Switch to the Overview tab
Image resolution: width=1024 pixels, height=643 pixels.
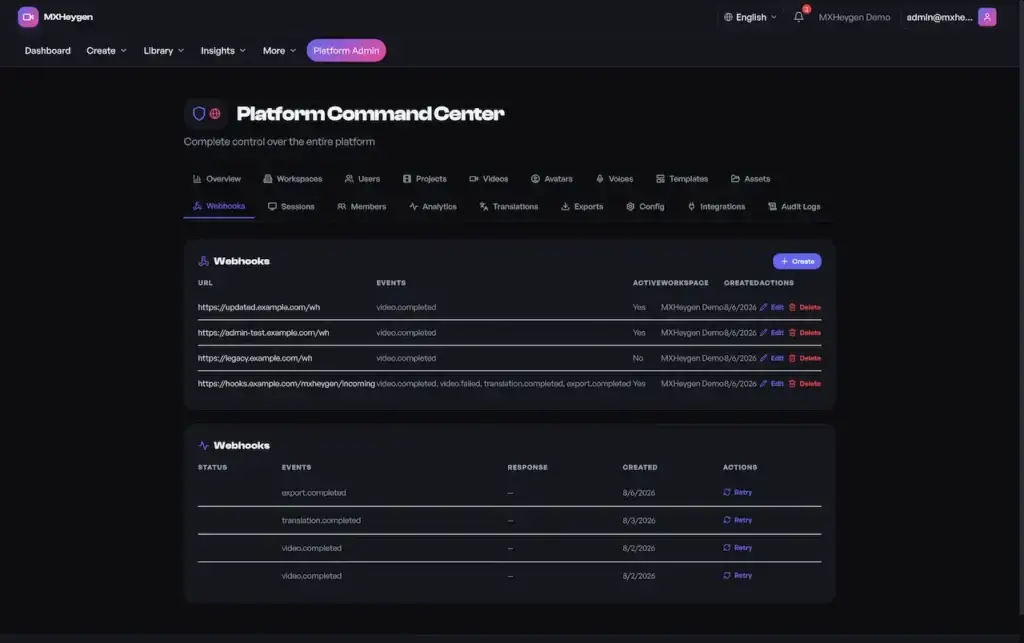(x=217, y=179)
